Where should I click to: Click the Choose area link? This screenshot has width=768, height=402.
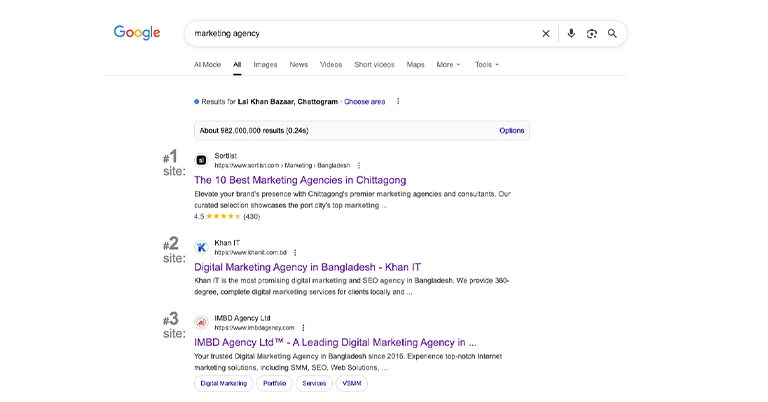(x=364, y=102)
